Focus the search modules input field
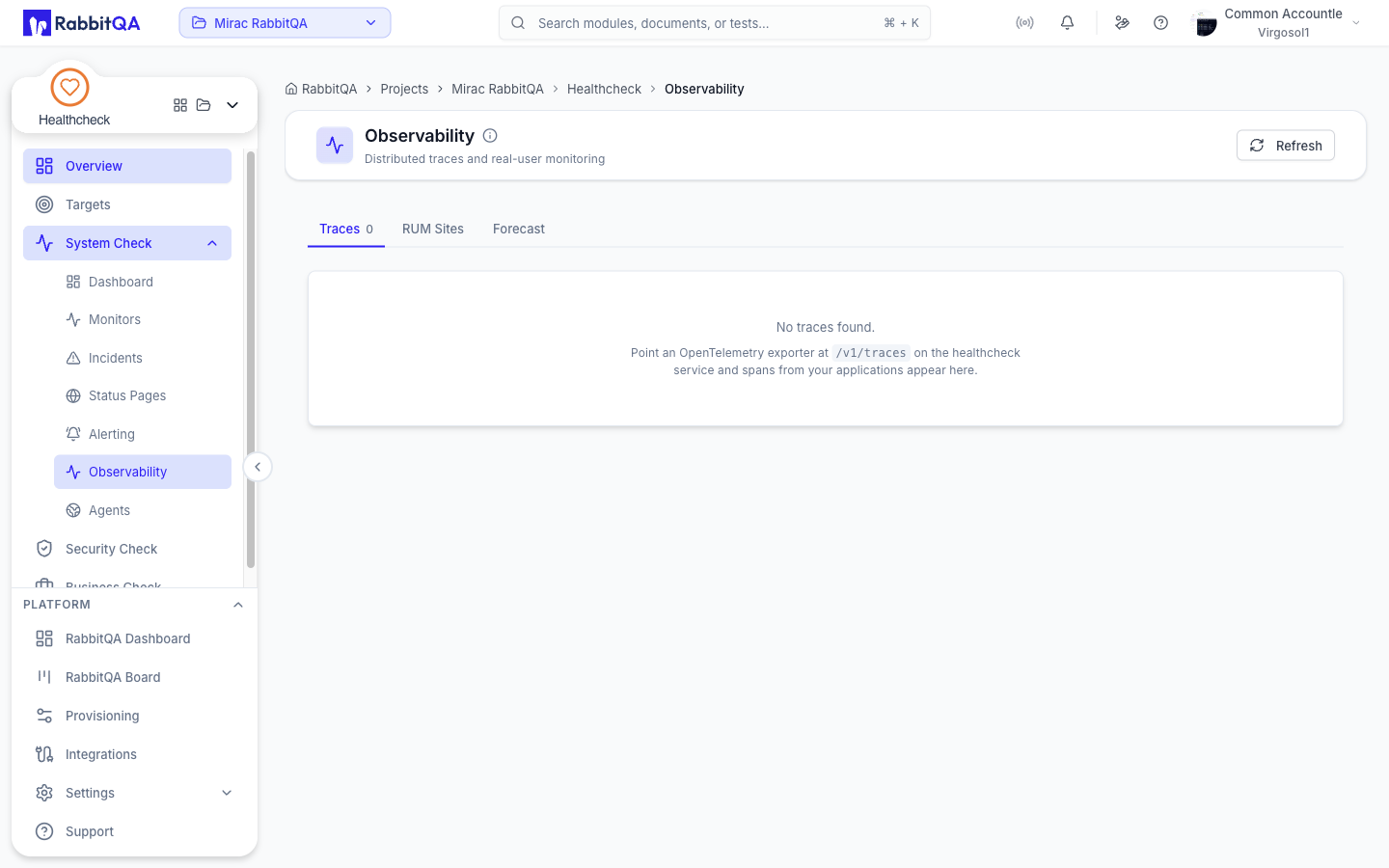This screenshot has height=868, width=1389. (715, 23)
